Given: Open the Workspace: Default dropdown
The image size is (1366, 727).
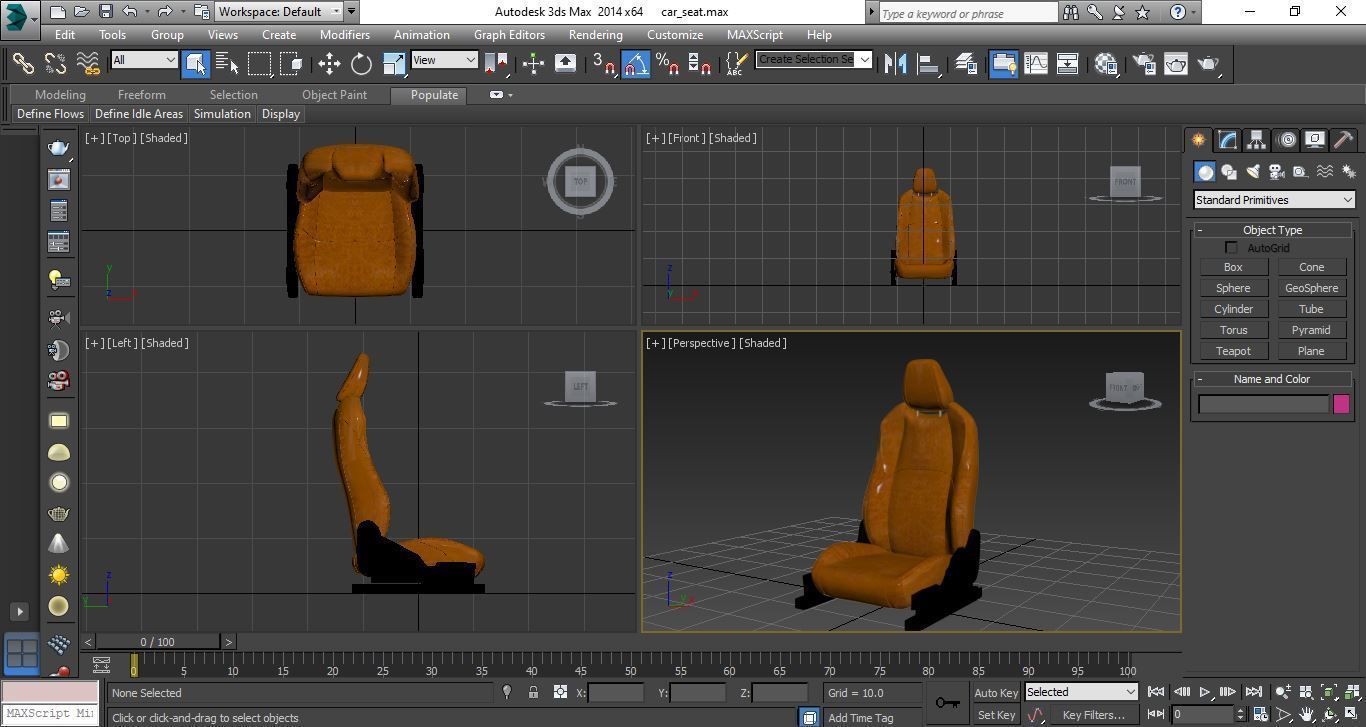Looking at the screenshot, I should pyautogui.click(x=280, y=12).
